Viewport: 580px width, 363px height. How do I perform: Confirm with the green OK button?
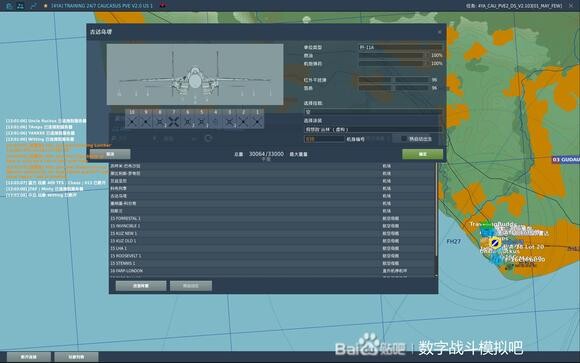(422, 154)
